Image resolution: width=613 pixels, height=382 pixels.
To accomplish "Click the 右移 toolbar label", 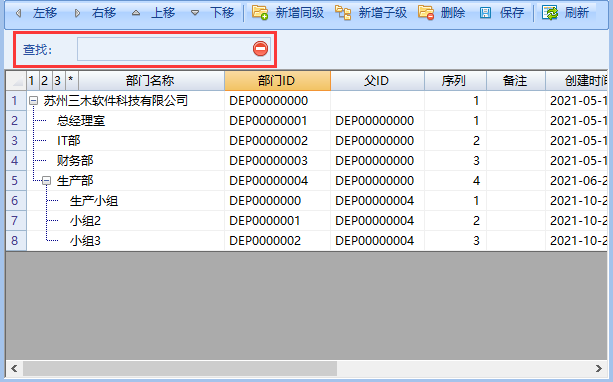I will [104, 13].
